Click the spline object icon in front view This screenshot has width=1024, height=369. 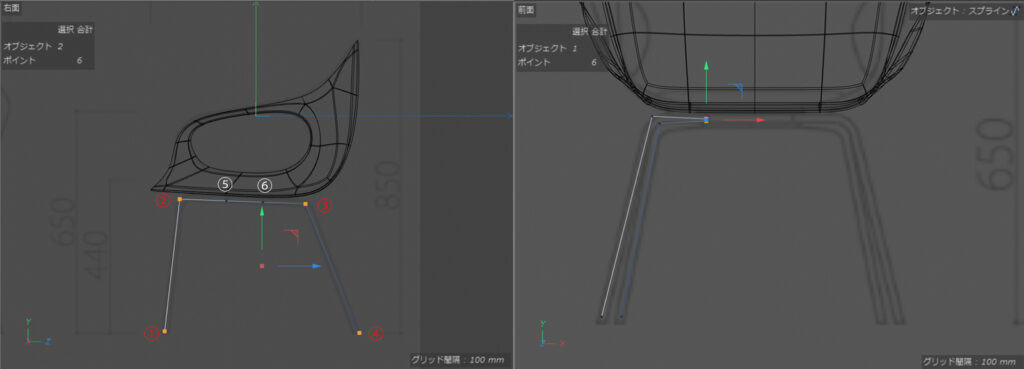[x=1014, y=10]
